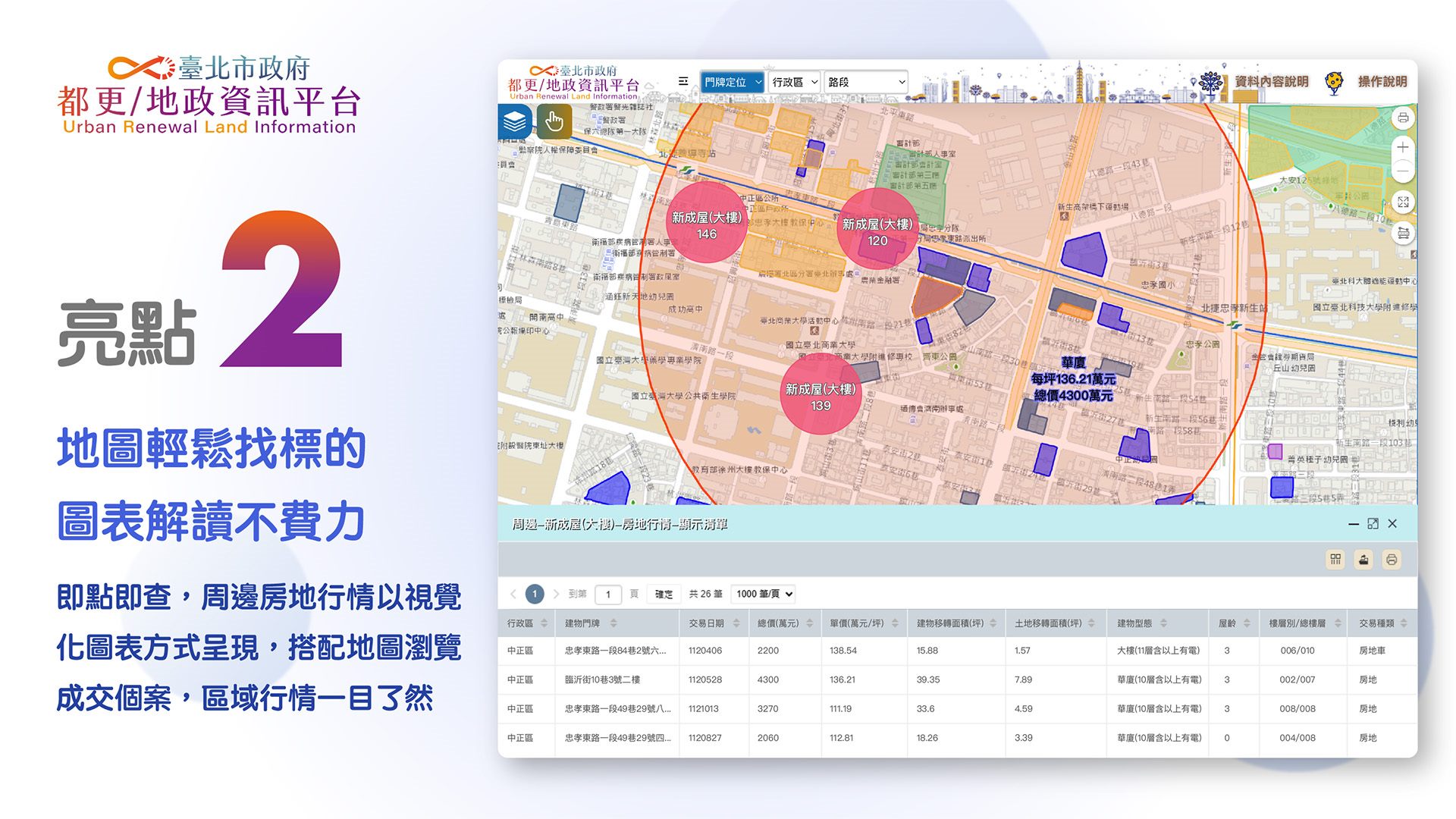Image resolution: width=1456 pixels, height=819 pixels.
Task: Open the tree icon for 資料內容說明
Action: pyautogui.click(x=1211, y=82)
